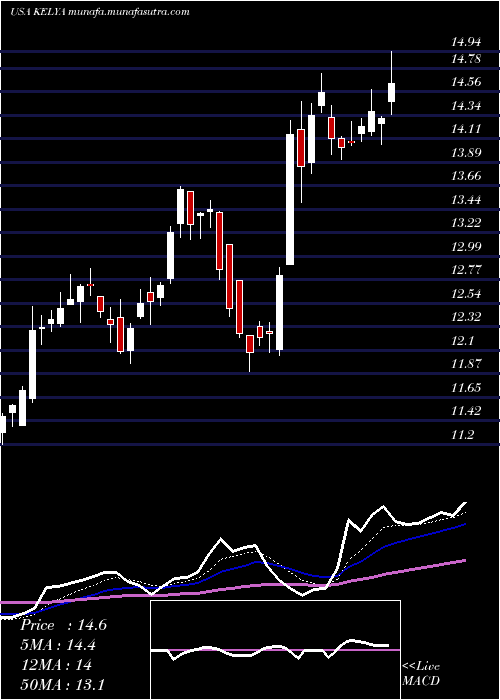Click the 11.2 price axis label

(x=462, y=434)
